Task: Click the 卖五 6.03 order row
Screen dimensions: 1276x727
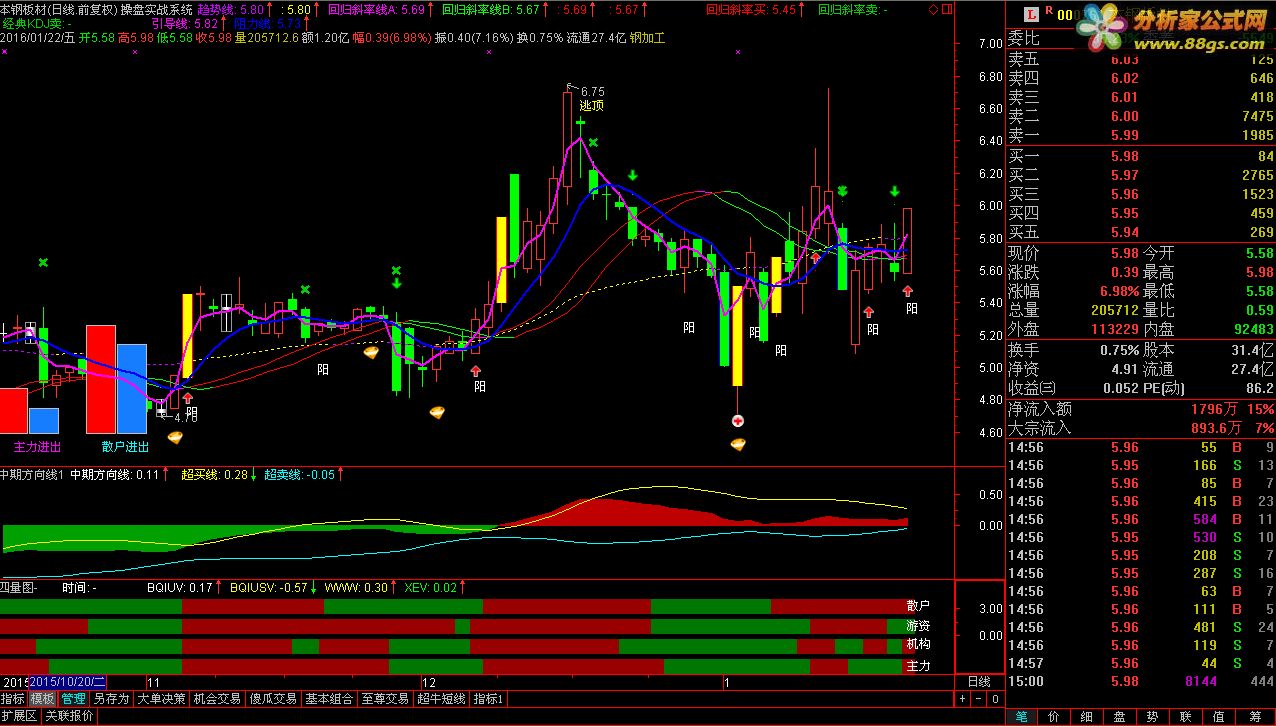Action: pos(1141,60)
